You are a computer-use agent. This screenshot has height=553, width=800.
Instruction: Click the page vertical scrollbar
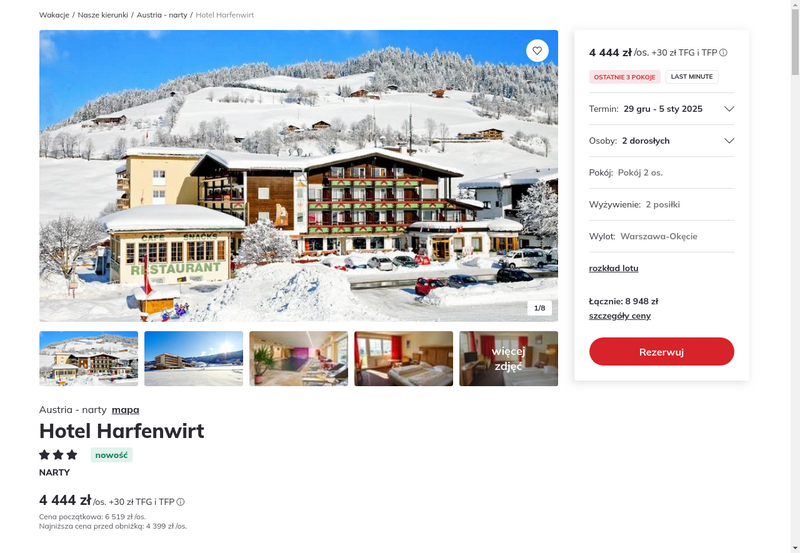pyautogui.click(x=795, y=276)
